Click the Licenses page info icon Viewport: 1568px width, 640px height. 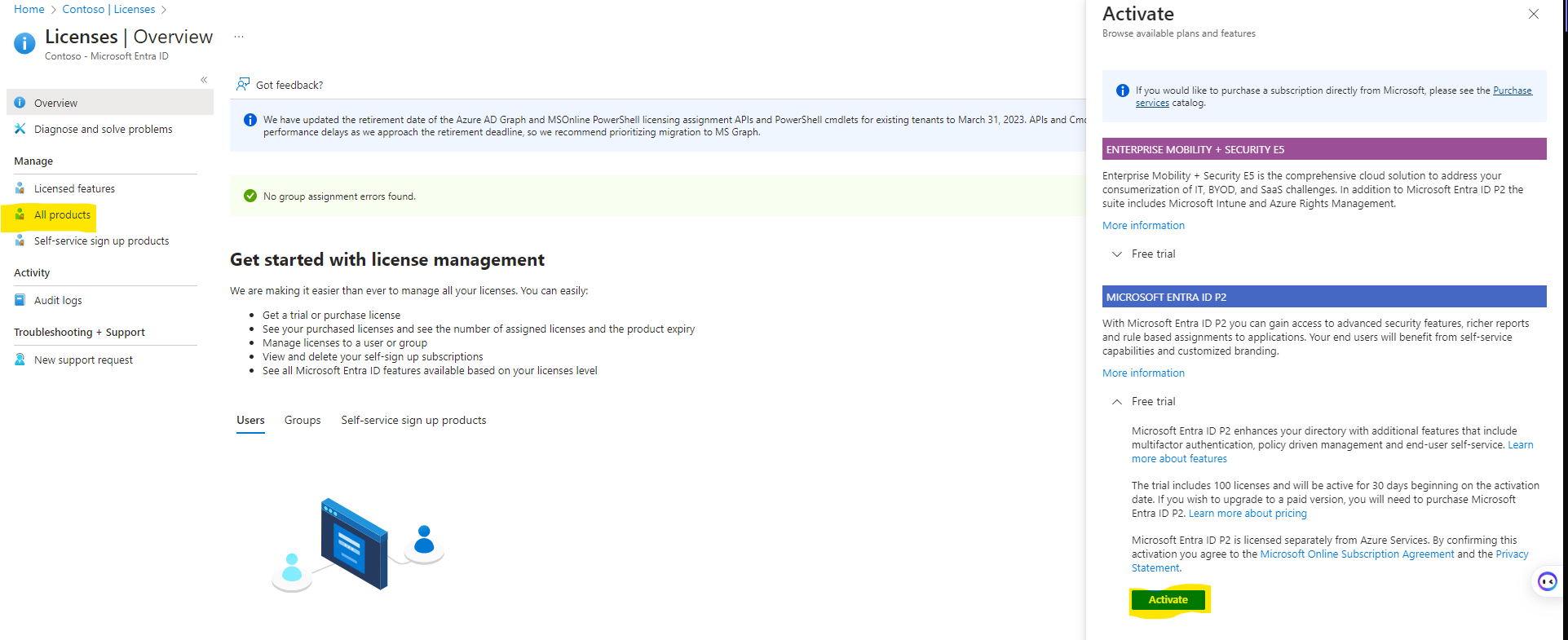(24, 42)
